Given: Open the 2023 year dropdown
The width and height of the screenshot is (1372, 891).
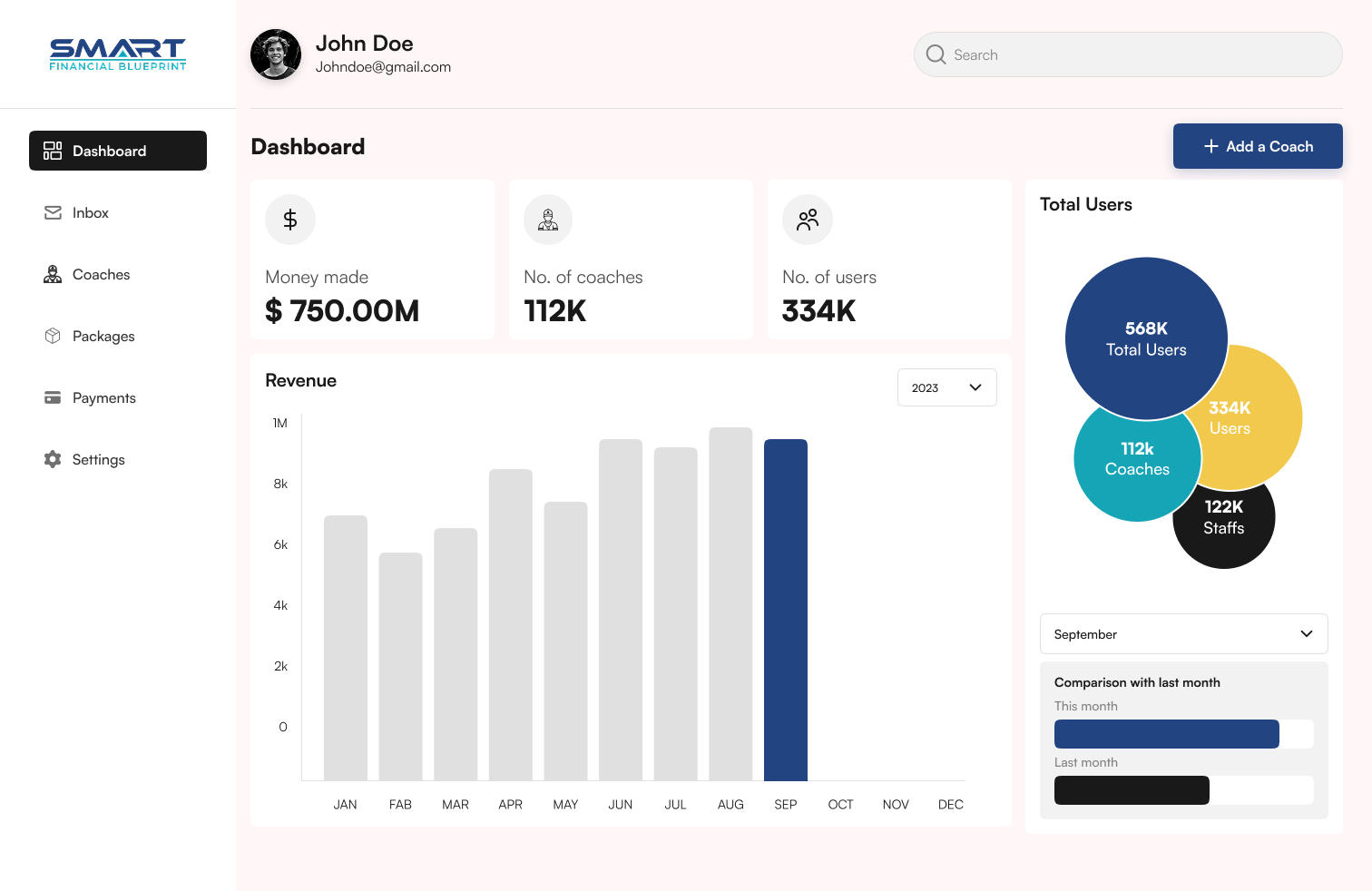Looking at the screenshot, I should point(946,387).
